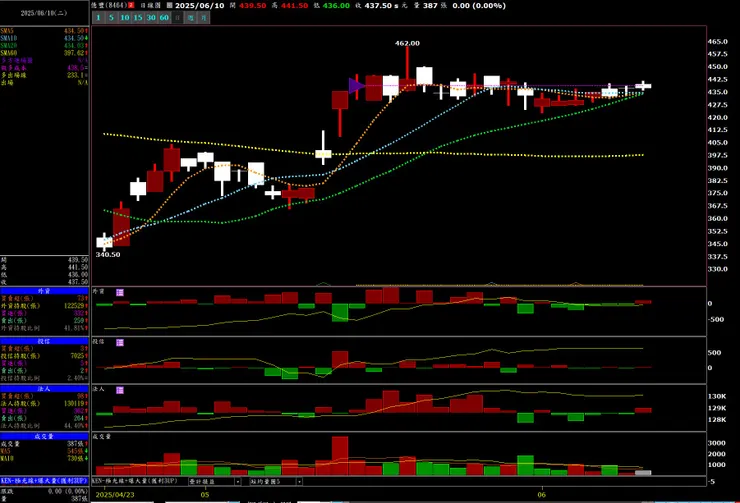740x503 pixels.
Task: Open the 短均量圈5 dropdown at chart bottom
Action: coord(276,481)
